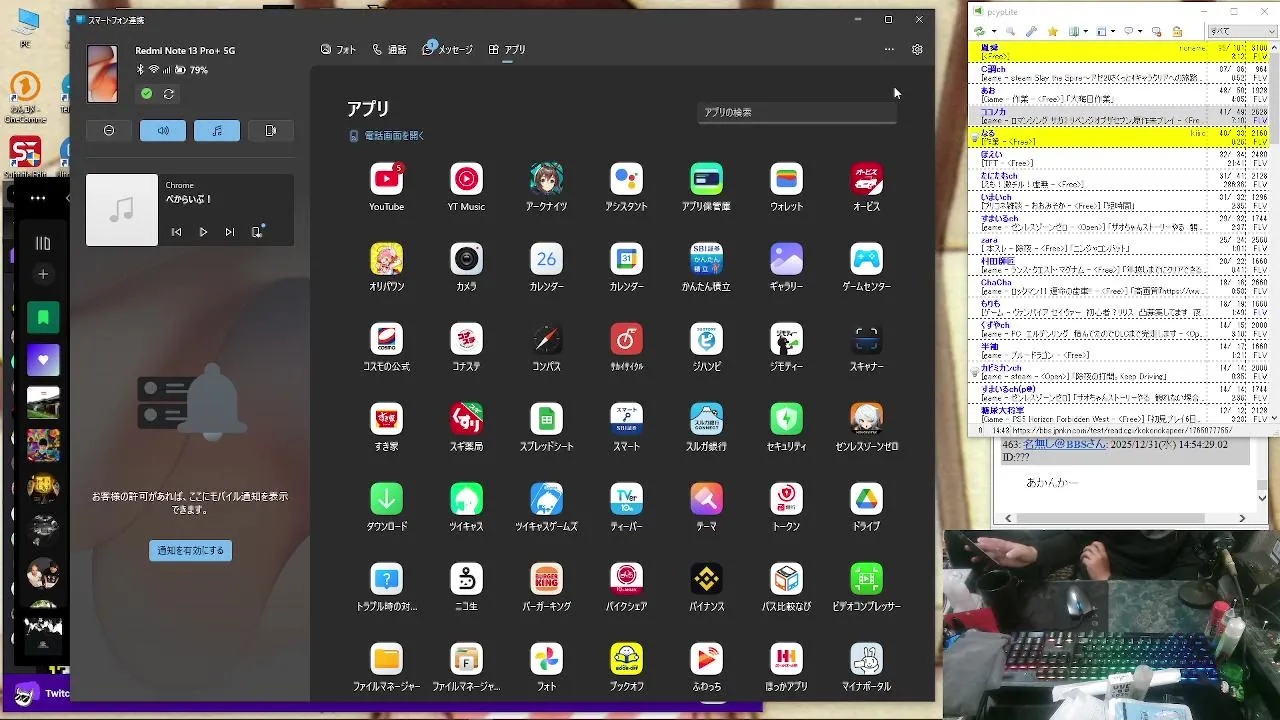Open the セキュリティ app icon

(786, 419)
